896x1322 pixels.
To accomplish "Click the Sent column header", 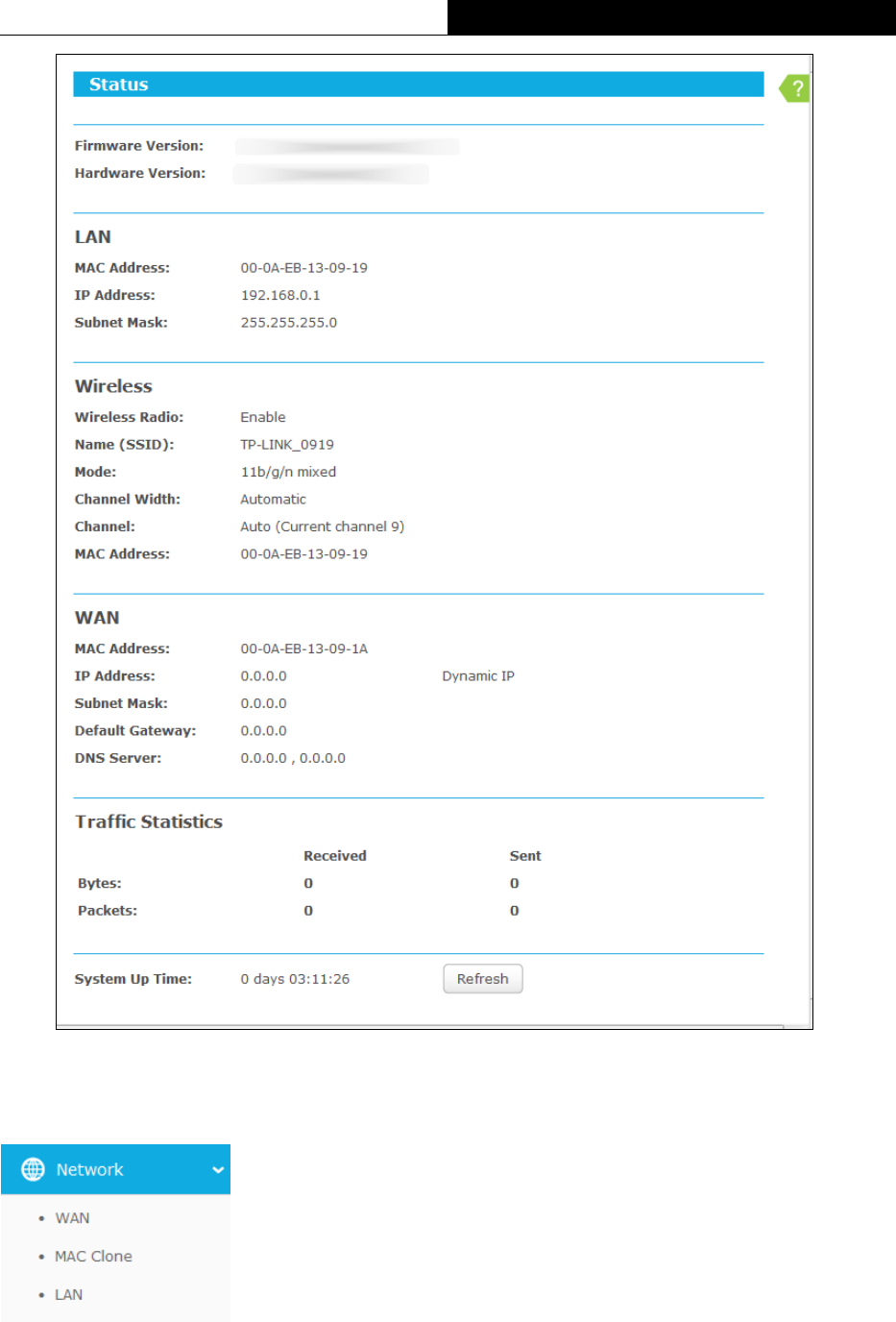I will 525,856.
